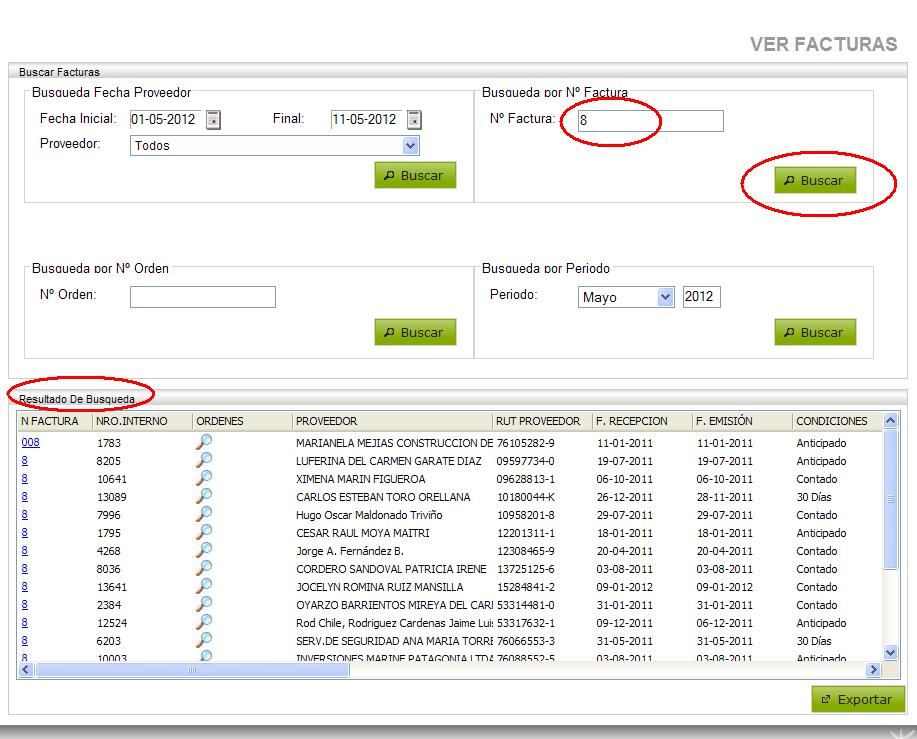This screenshot has height=739, width=917.
Task: Sort by ORDENES column header
Action: [x=242, y=421]
